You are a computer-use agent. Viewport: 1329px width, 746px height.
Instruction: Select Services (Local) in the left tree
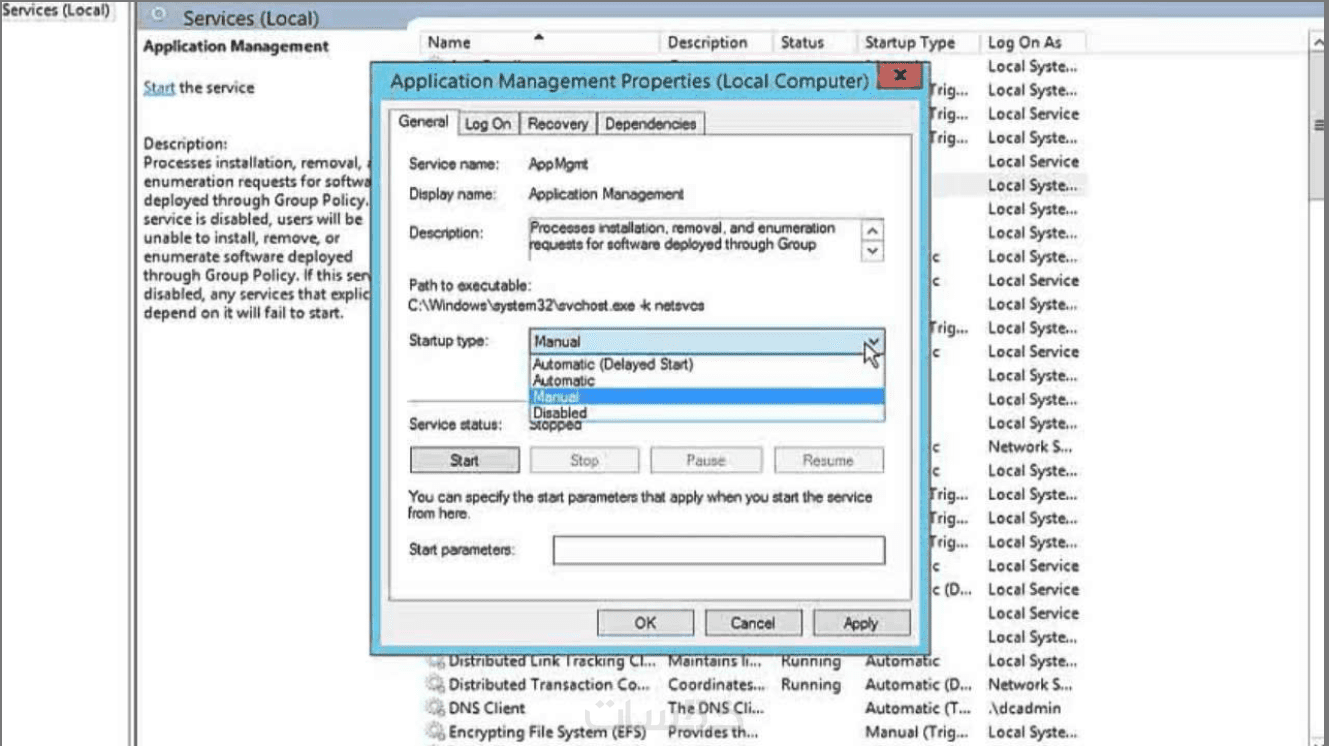pos(56,11)
